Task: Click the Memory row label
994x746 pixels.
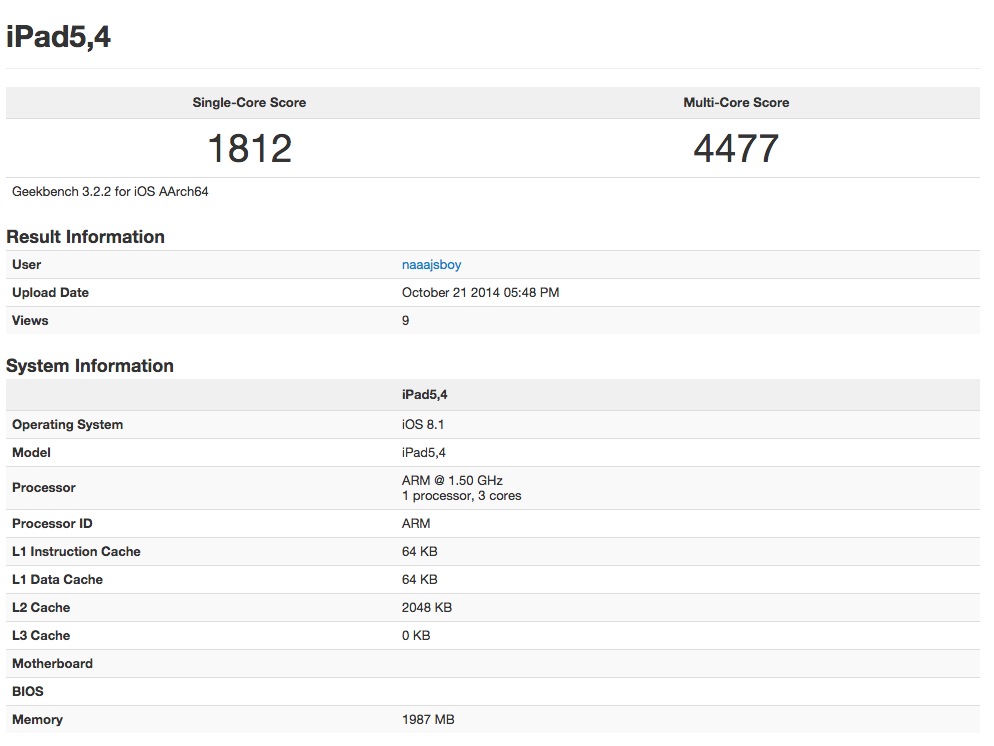Action: tap(37, 719)
